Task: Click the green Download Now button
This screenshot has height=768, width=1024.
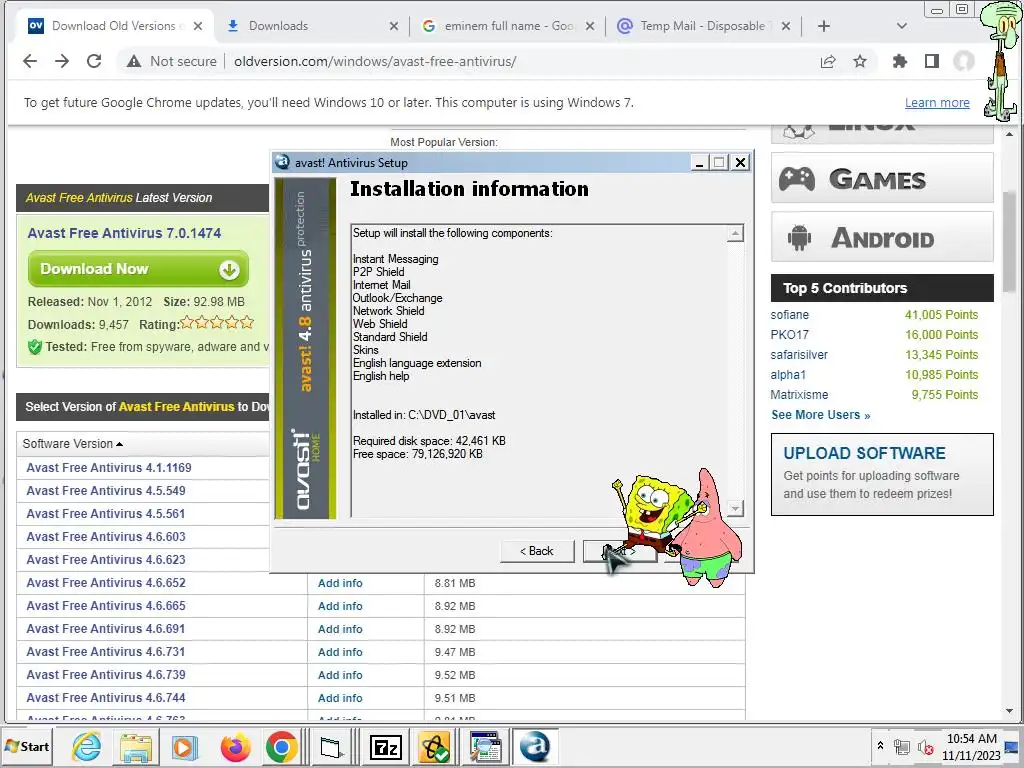Action: [138, 269]
